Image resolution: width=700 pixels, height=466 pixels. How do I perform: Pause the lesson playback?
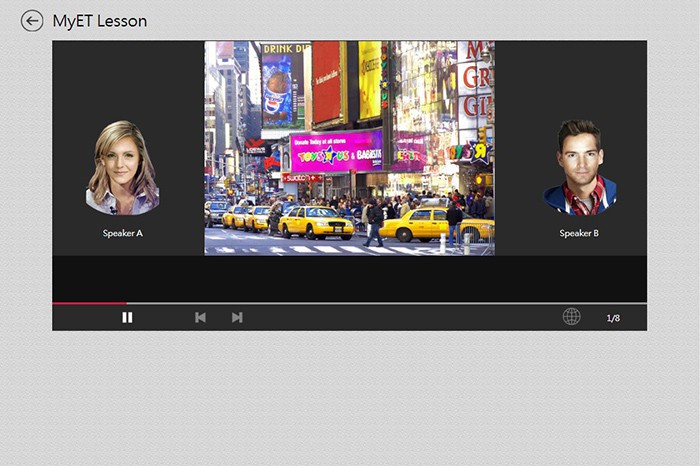pos(127,317)
